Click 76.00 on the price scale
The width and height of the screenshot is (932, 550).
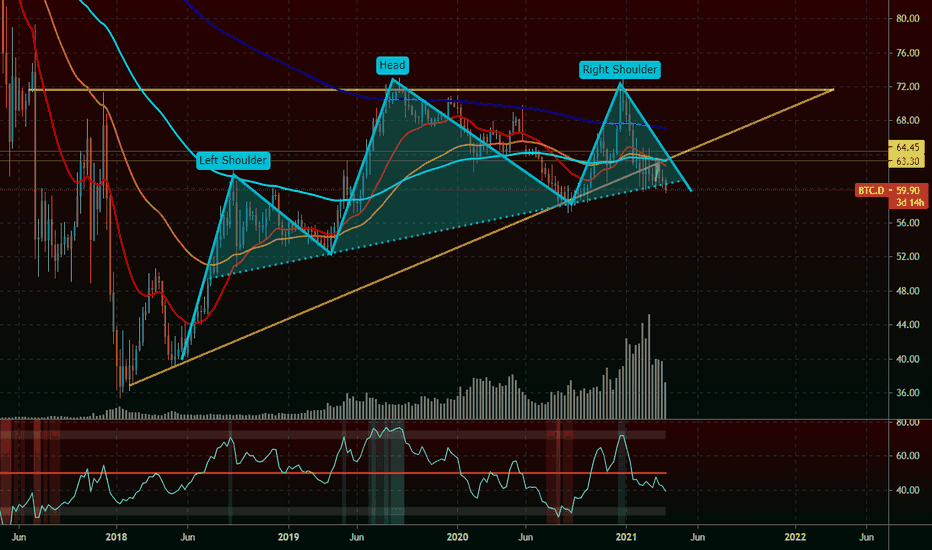908,53
